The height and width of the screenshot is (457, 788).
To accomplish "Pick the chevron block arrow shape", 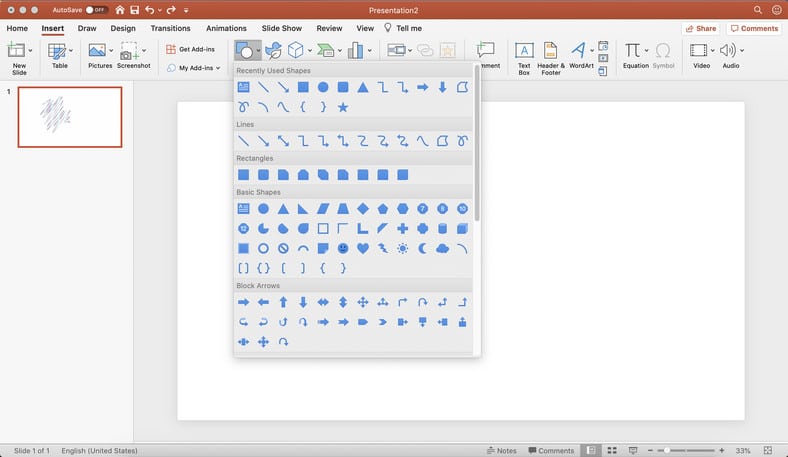I will [382, 322].
